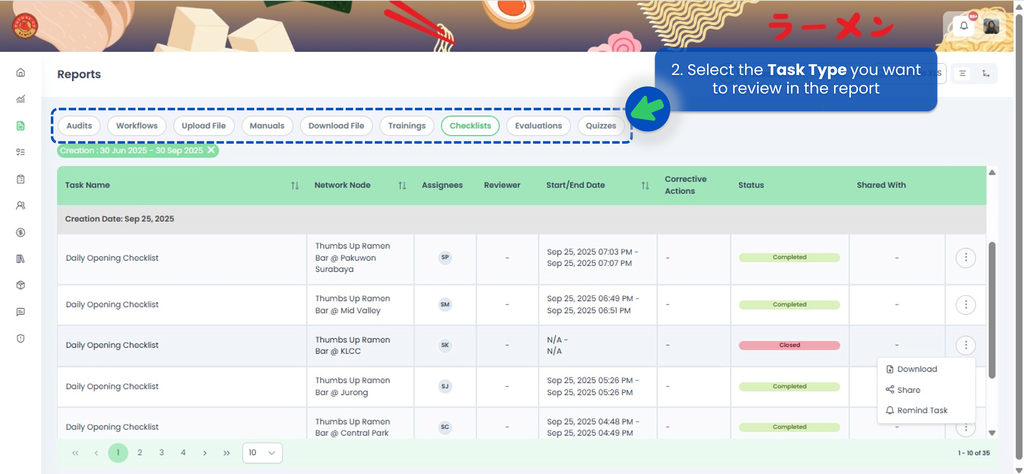Open three-dot menu for Pakuwon Surabaya row
The height and width of the screenshot is (474, 1024).
(x=965, y=258)
